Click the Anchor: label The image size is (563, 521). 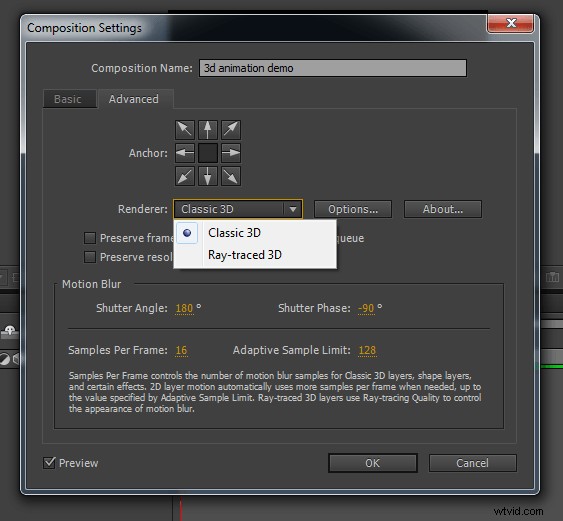point(148,153)
